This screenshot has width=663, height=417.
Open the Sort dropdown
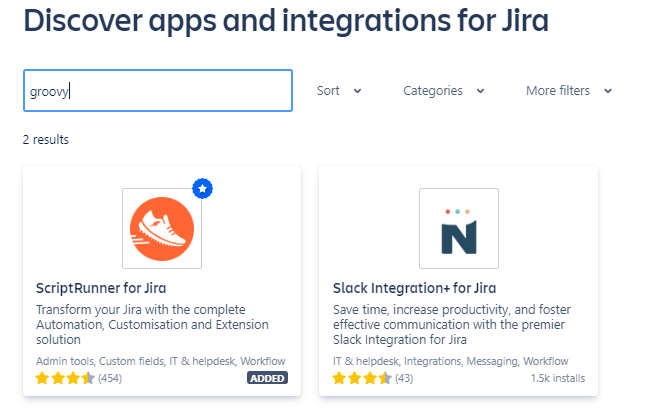[339, 91]
